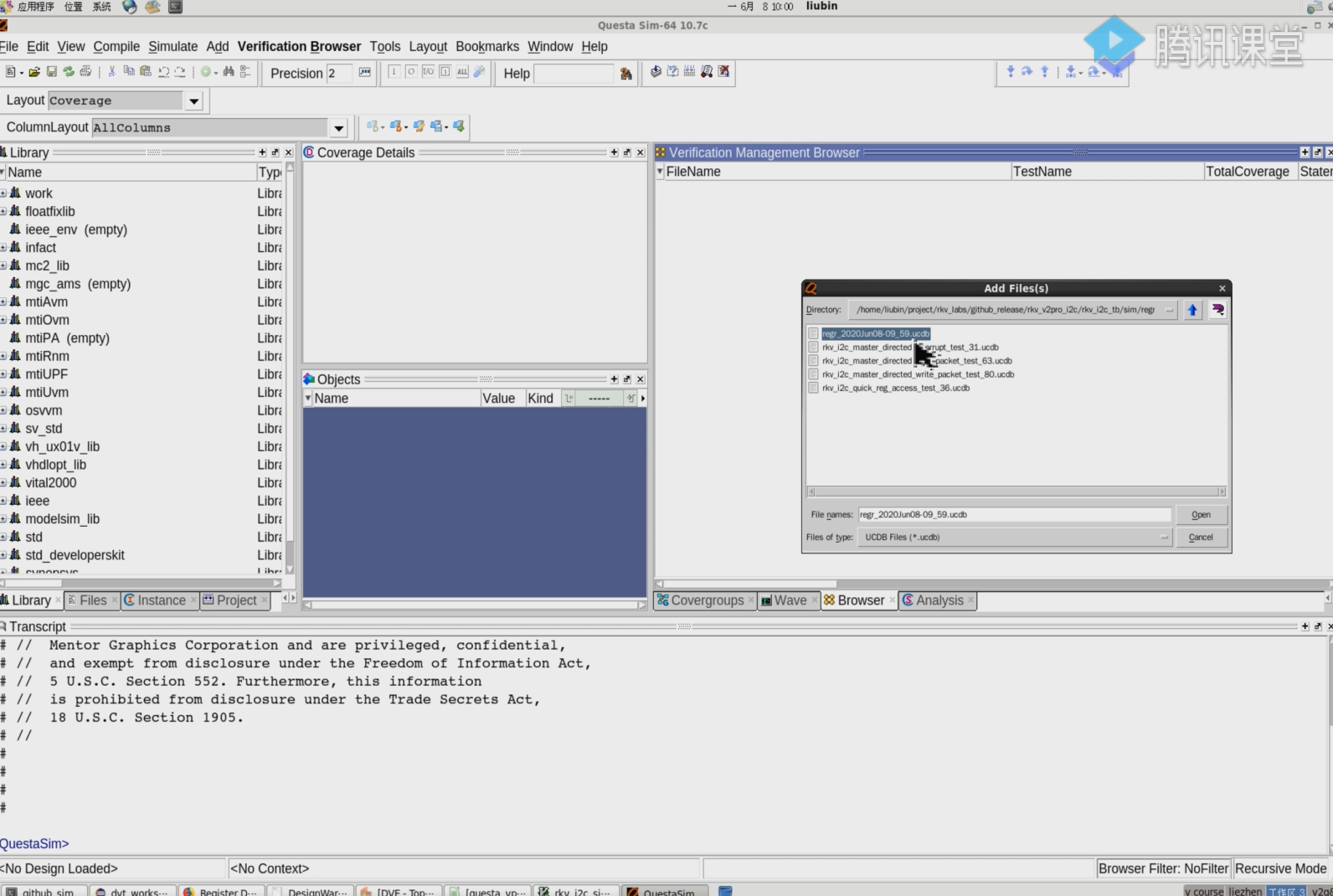
Task: Click the purple favorites icon in Add Files dialog
Action: [1217, 310]
